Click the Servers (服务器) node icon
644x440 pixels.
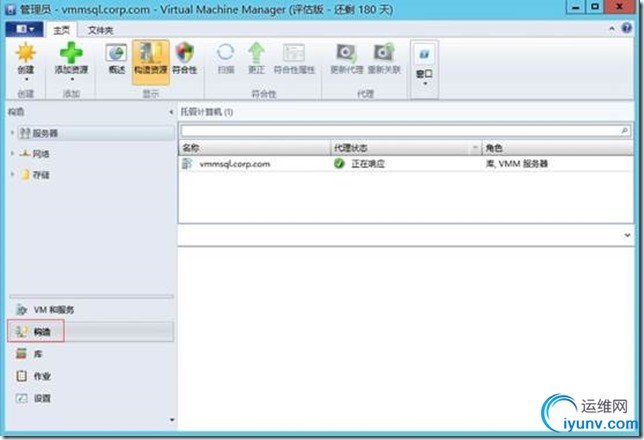pos(25,133)
